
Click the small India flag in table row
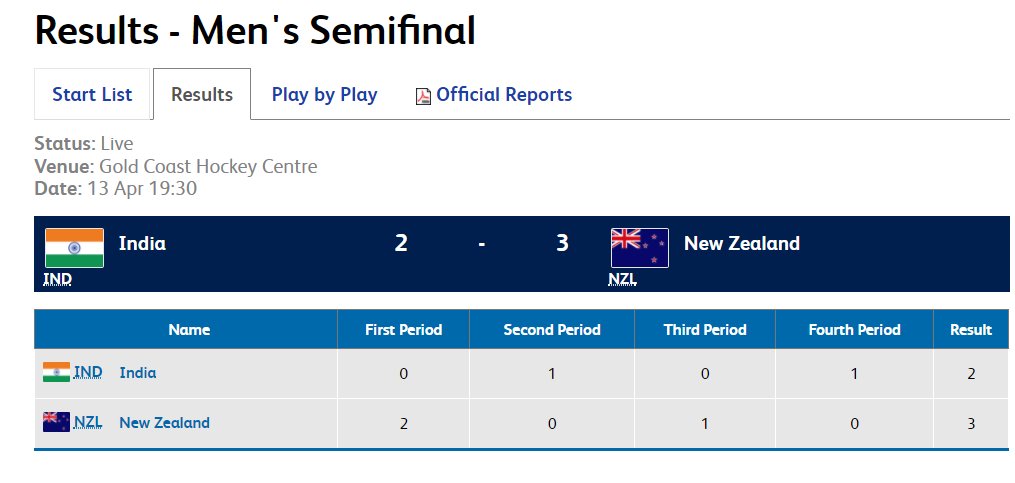click(56, 372)
